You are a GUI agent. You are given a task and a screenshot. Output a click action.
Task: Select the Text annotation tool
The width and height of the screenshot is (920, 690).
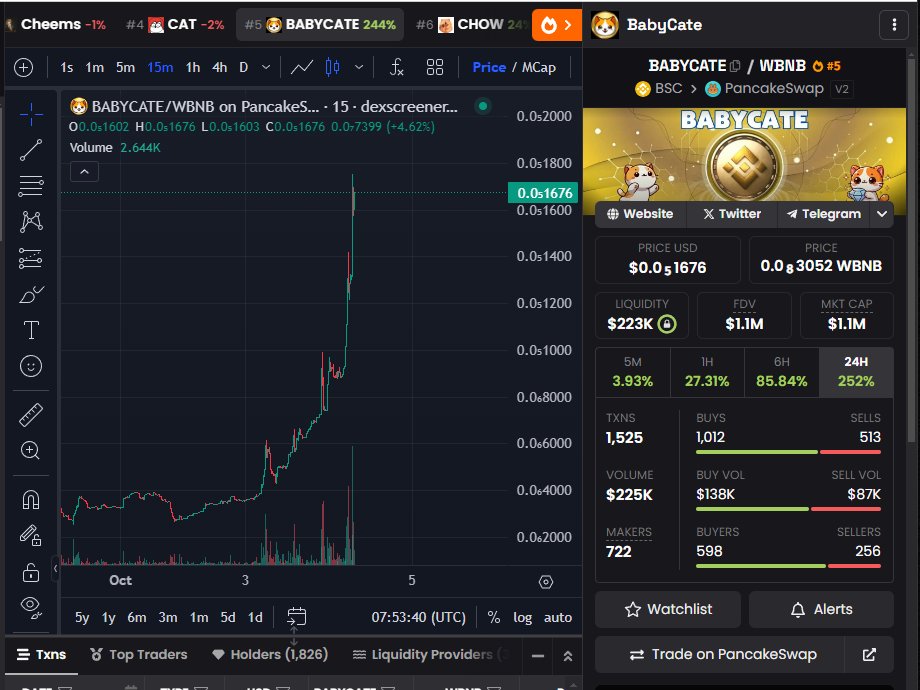[31, 330]
